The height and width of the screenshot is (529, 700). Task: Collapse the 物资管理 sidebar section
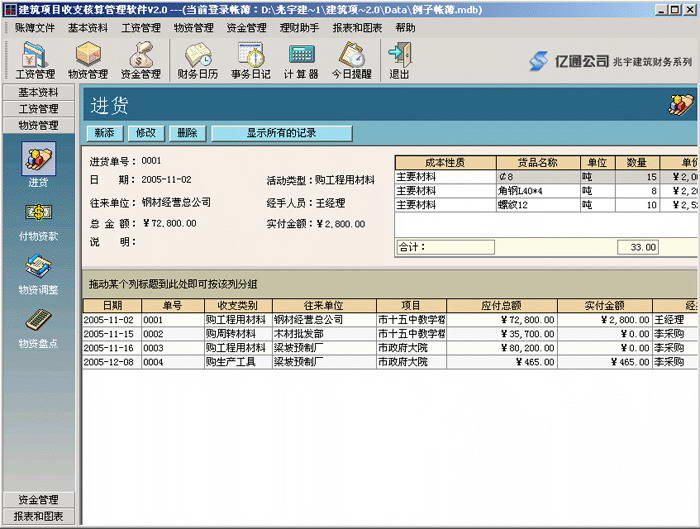click(x=38, y=125)
